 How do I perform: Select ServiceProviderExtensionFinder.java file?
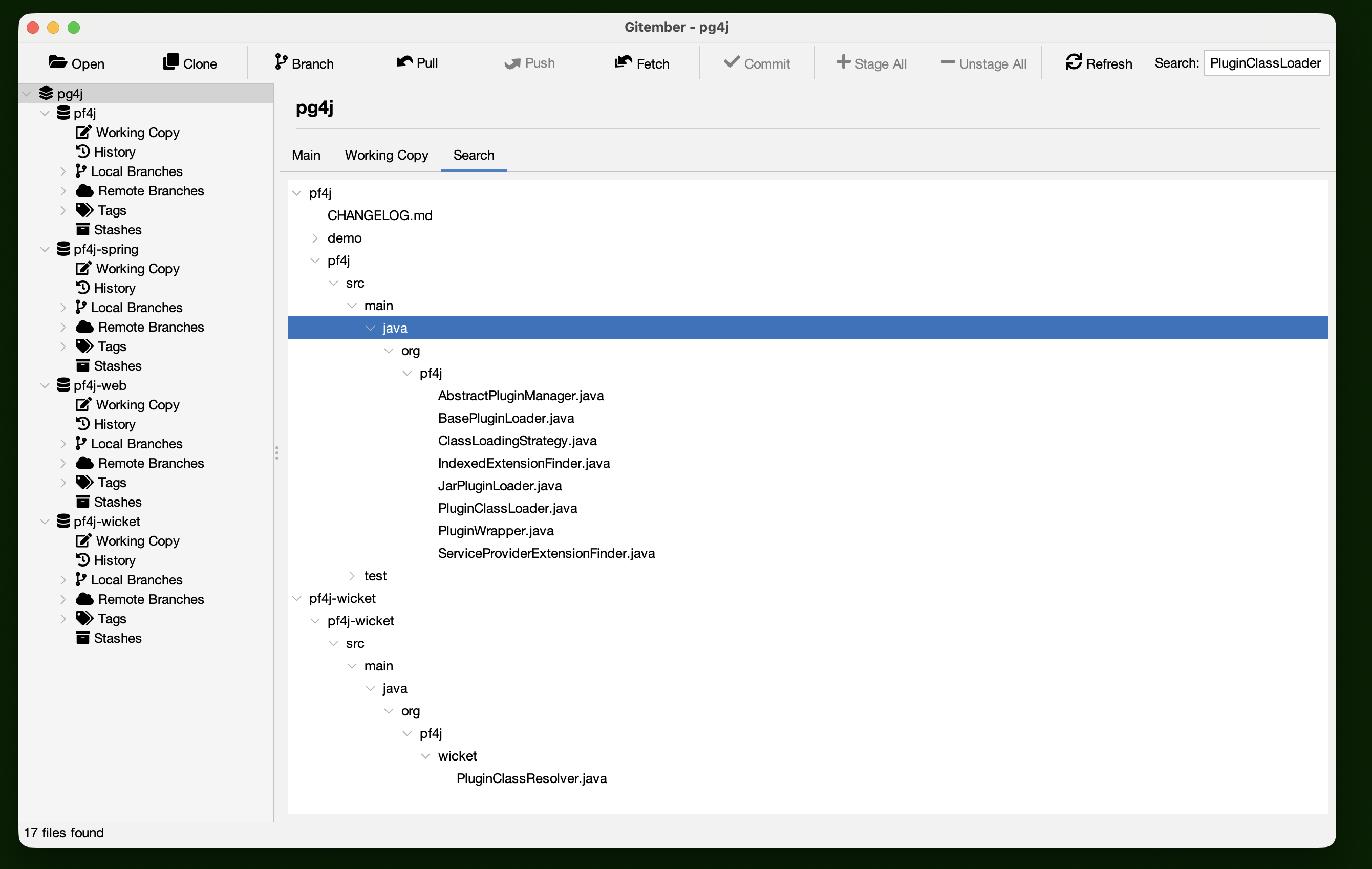point(546,553)
